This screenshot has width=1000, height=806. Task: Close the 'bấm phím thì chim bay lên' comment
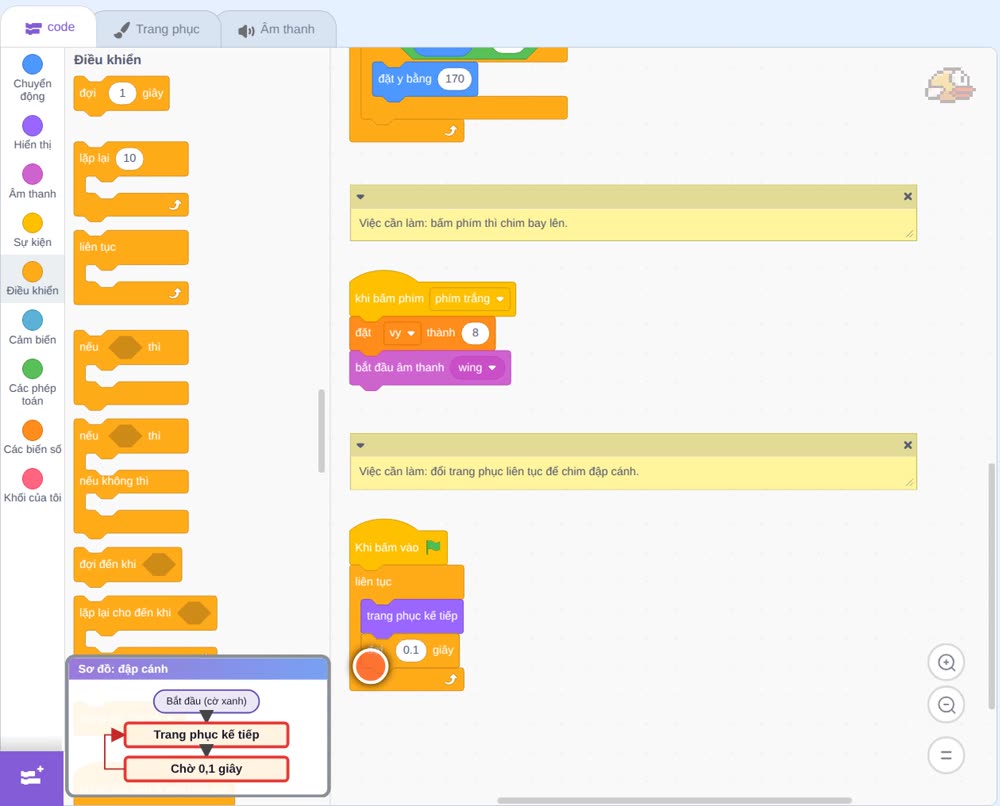pos(908,196)
